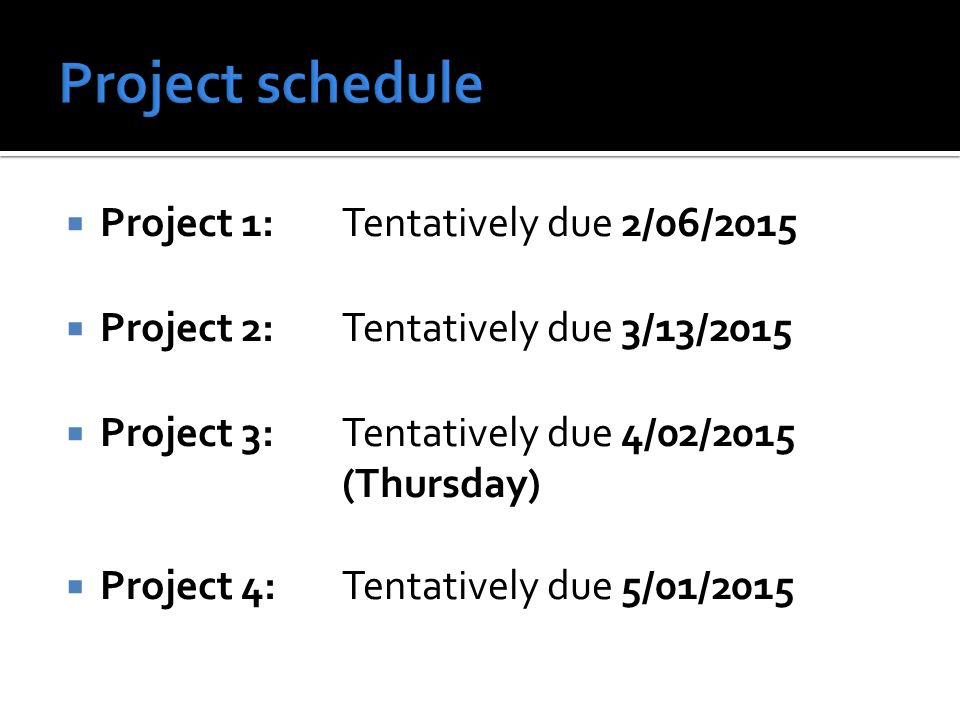Select the Project 4: label
Image resolution: width=960 pixels, height=720 pixels.
coord(188,587)
